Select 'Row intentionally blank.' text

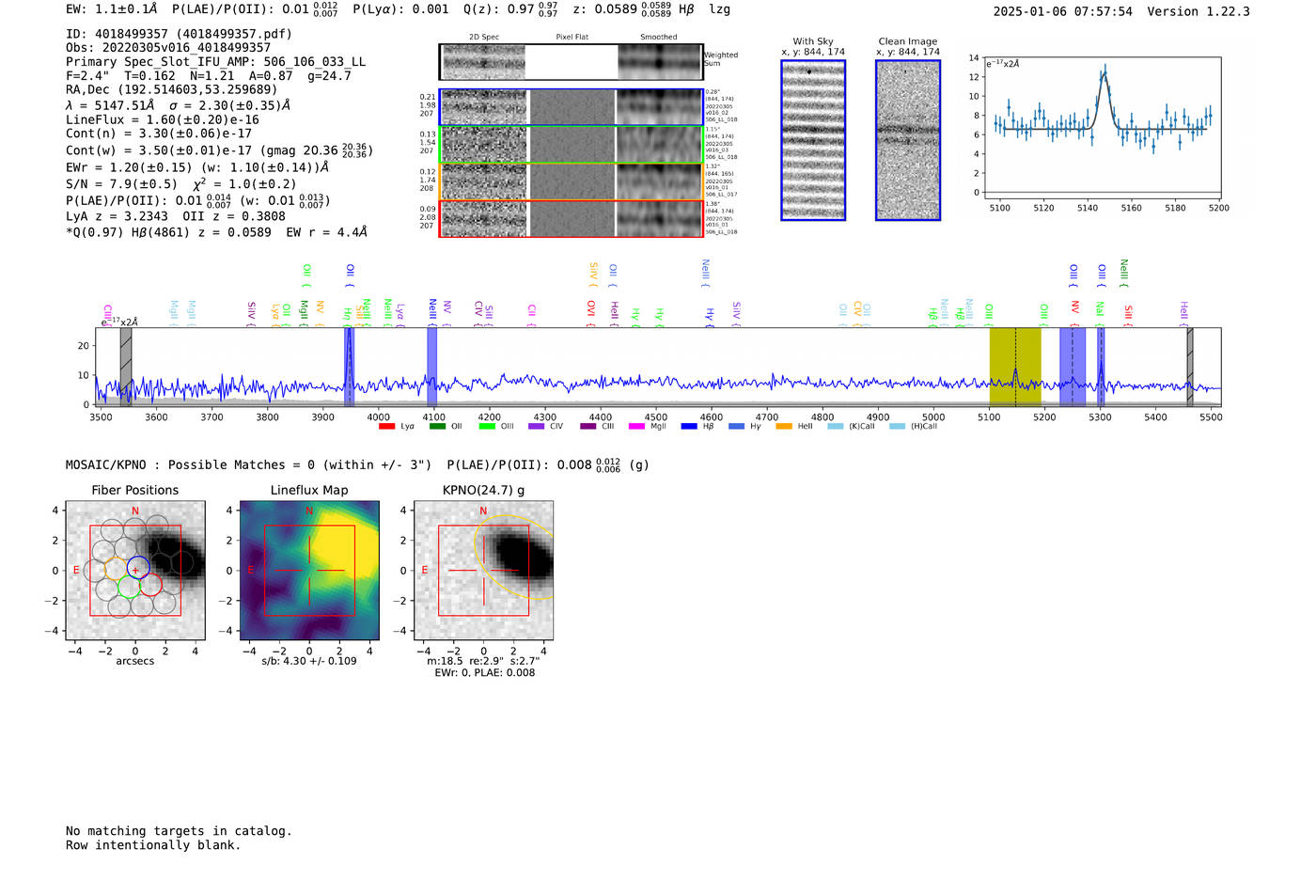click(x=153, y=845)
